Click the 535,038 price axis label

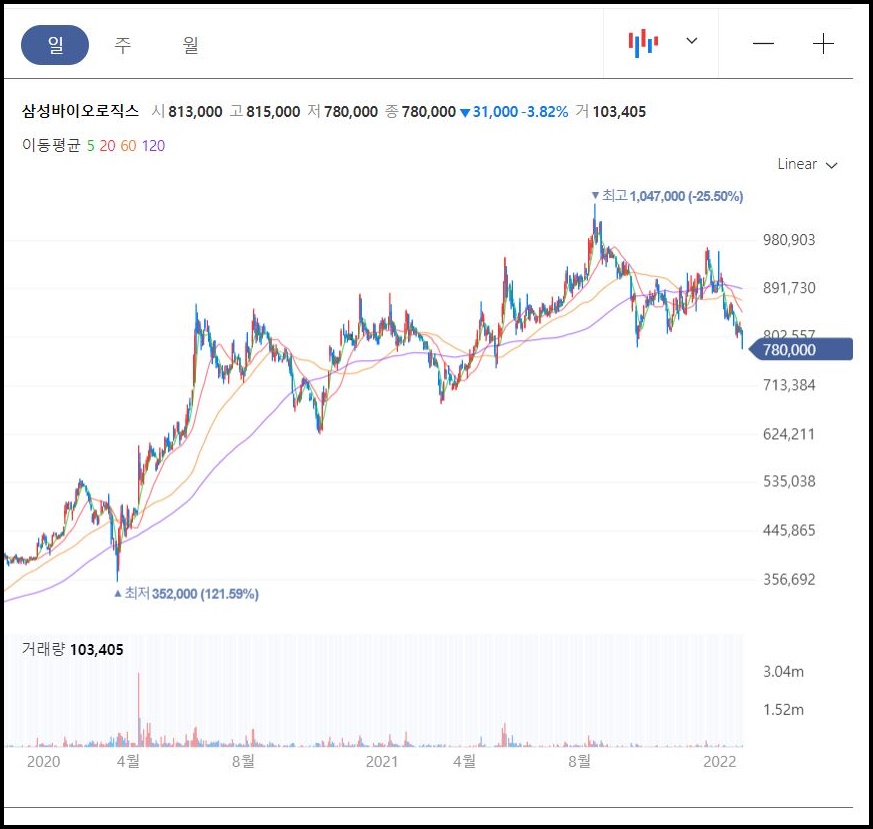pyautogui.click(x=789, y=481)
